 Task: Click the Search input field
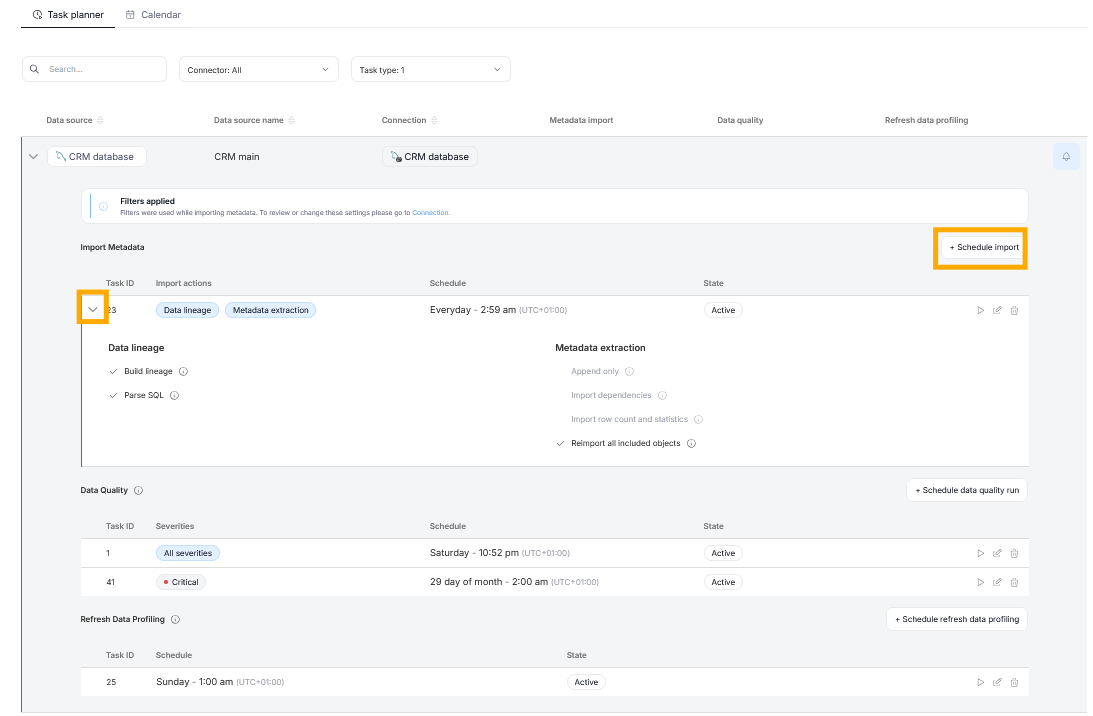tap(100, 69)
